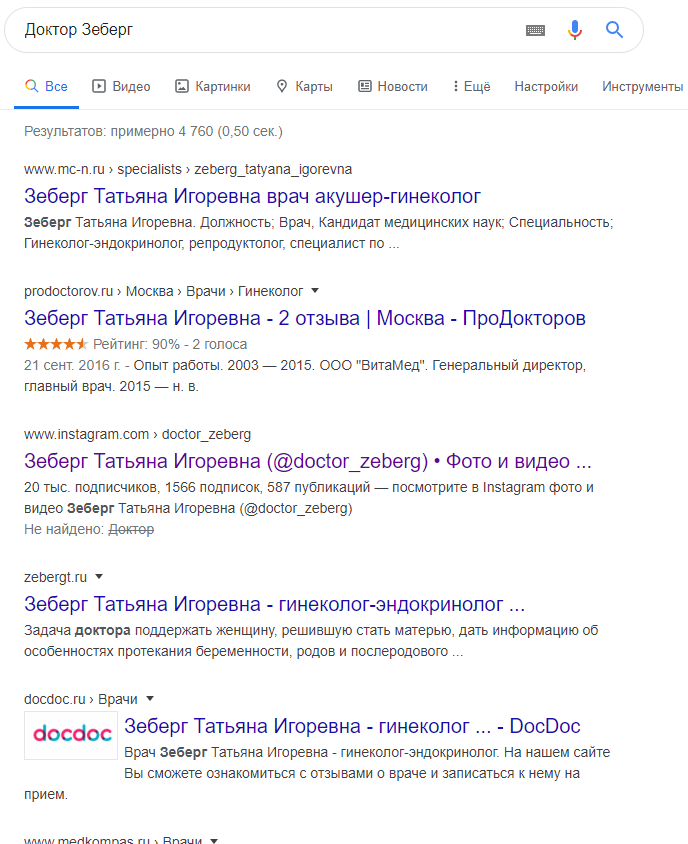Open the ПроДокторов 2 отзыва result
688x844 pixels.
[305, 318]
